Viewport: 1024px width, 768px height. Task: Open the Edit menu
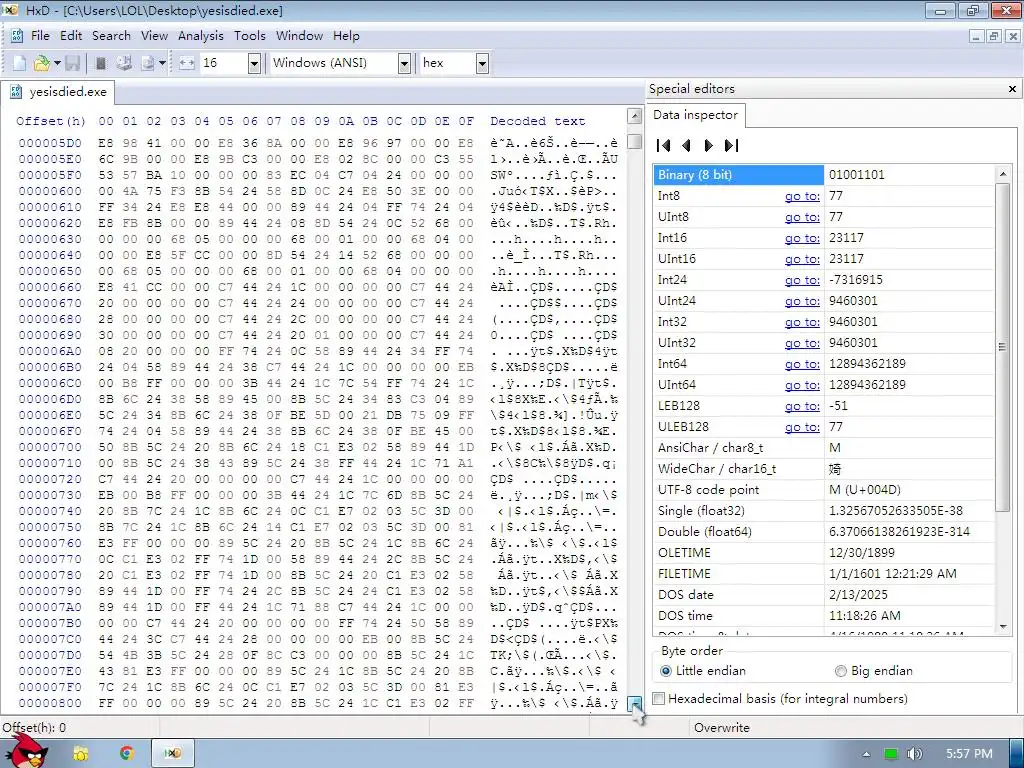point(71,36)
